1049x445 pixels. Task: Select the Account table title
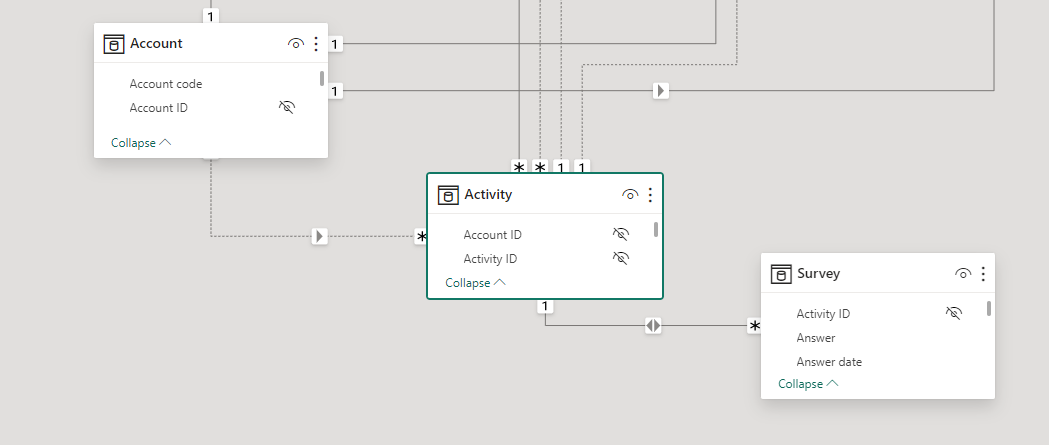[156, 43]
